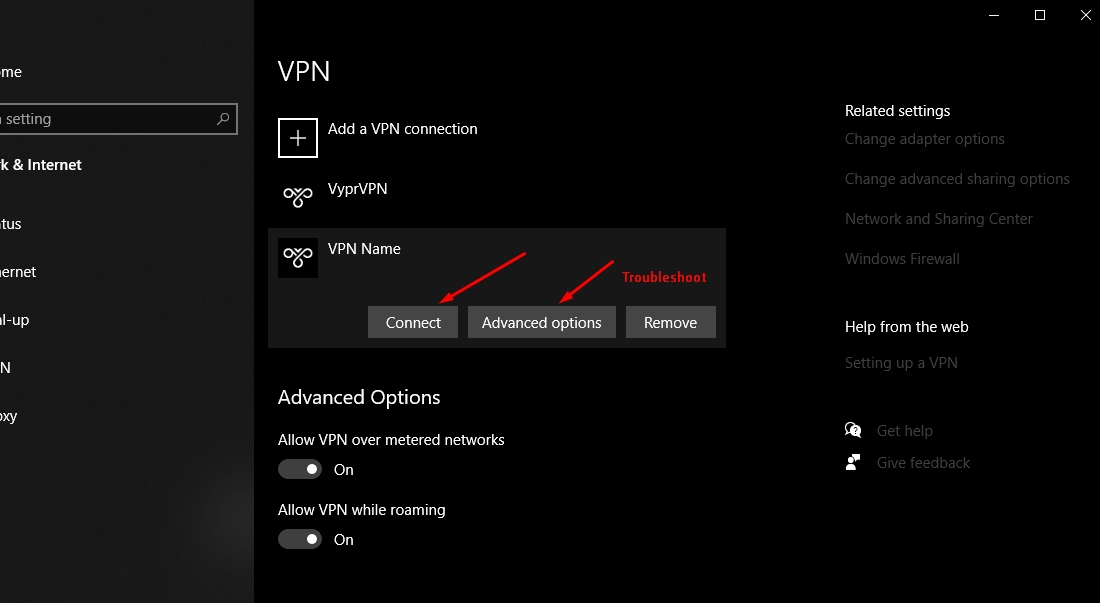Click the Give feedback person icon
This screenshot has height=603, width=1100.
click(x=853, y=462)
